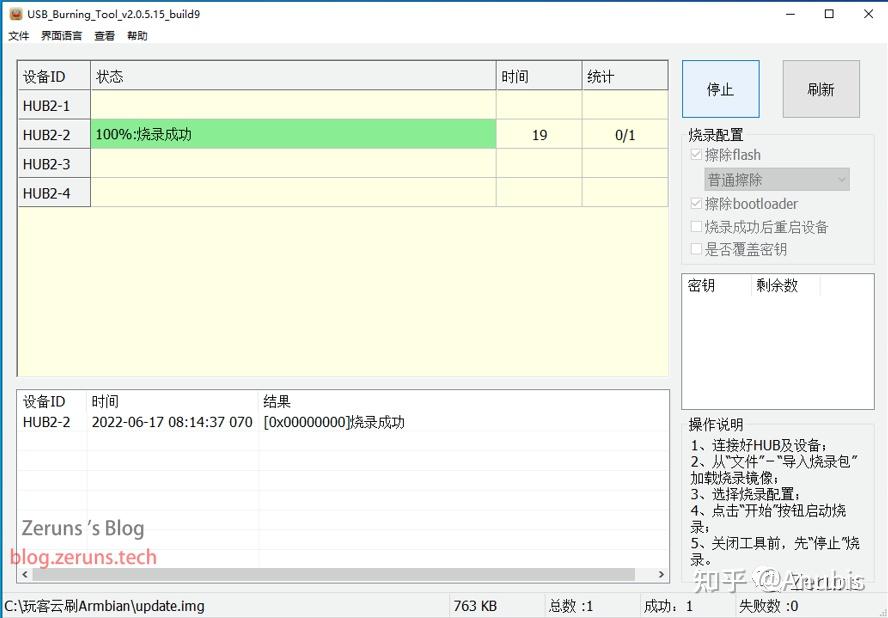Enable reboot after successful burning option
Image resolution: width=888 pixels, height=618 pixels.
click(696, 227)
